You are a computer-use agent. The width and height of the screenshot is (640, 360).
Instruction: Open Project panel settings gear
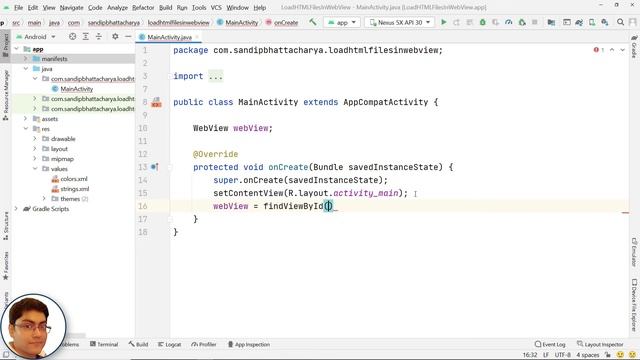pyautogui.click(x=115, y=37)
